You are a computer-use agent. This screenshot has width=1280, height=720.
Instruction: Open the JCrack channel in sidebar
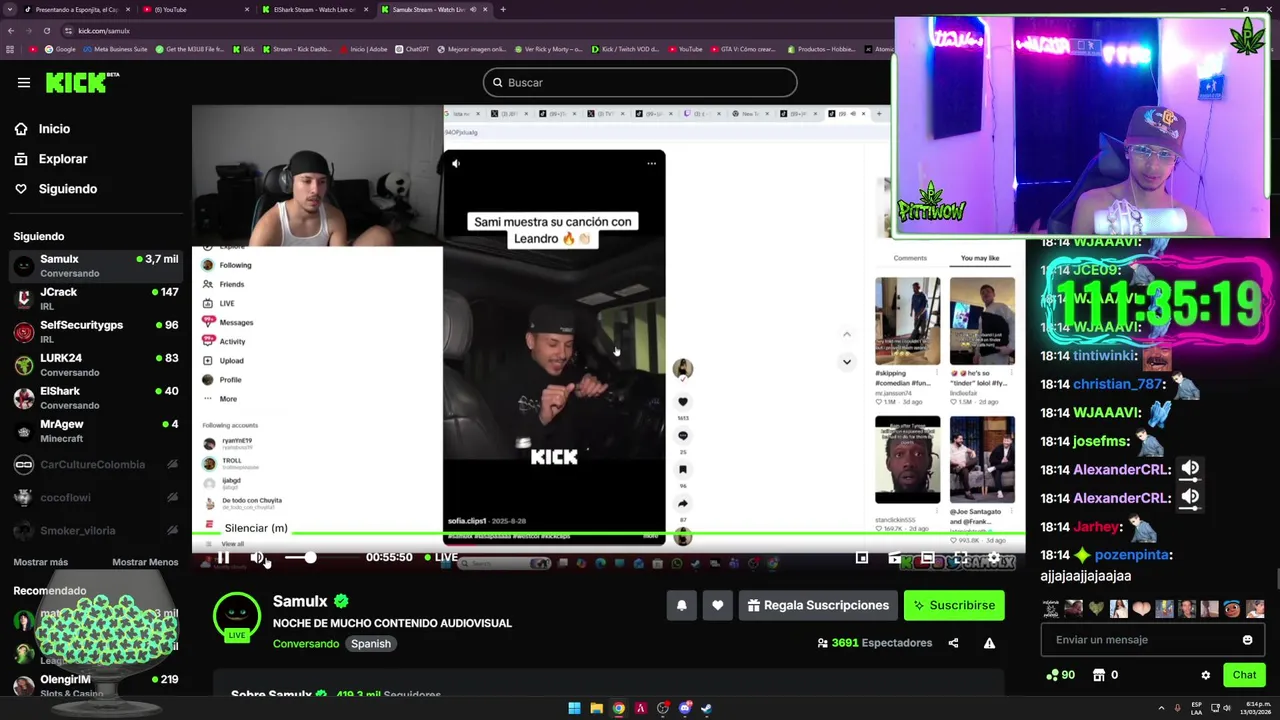click(x=96, y=299)
